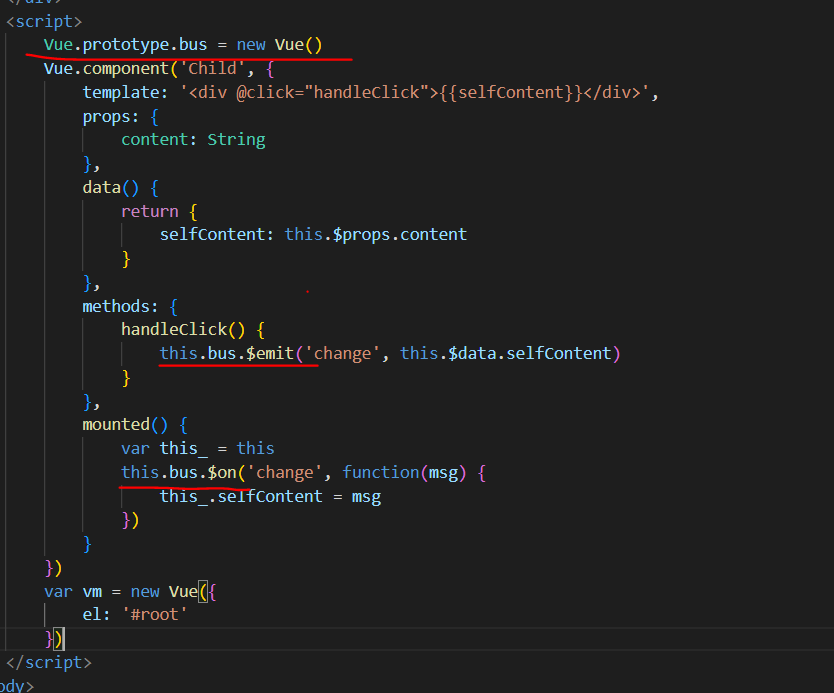Click 'var this_ = this' line
834x693 pixels.
[x=197, y=448]
